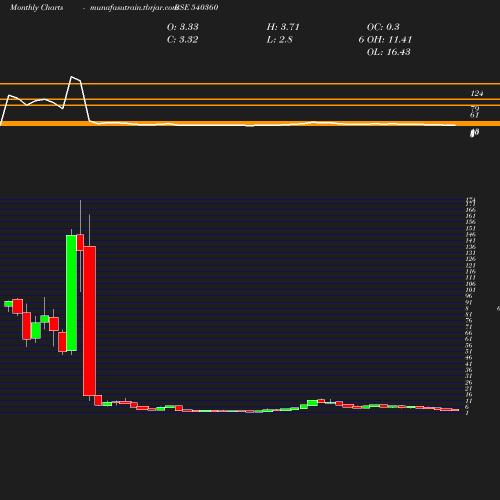The width and height of the screenshot is (500, 500).
Task: Click the "151" price axis label
Action: (x=471, y=228)
